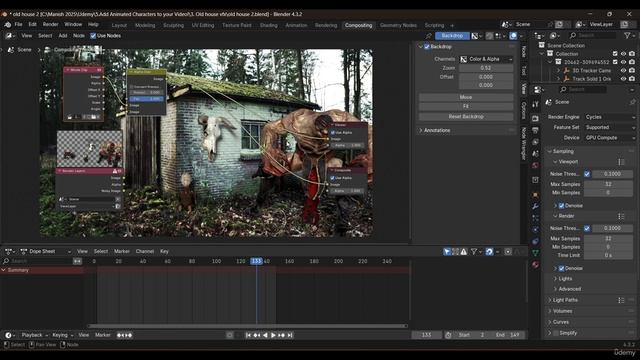640x360 pixels.
Task: Open the orange Object properties tab
Action: coord(535,195)
